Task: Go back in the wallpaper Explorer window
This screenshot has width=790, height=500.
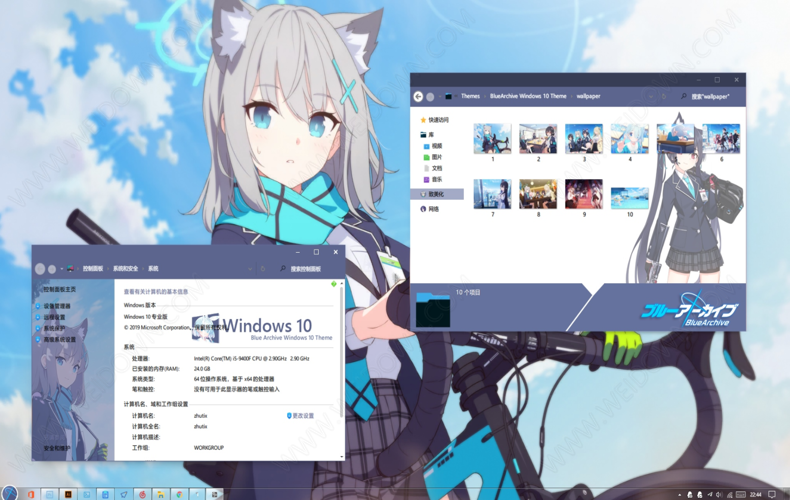Action: click(418, 96)
